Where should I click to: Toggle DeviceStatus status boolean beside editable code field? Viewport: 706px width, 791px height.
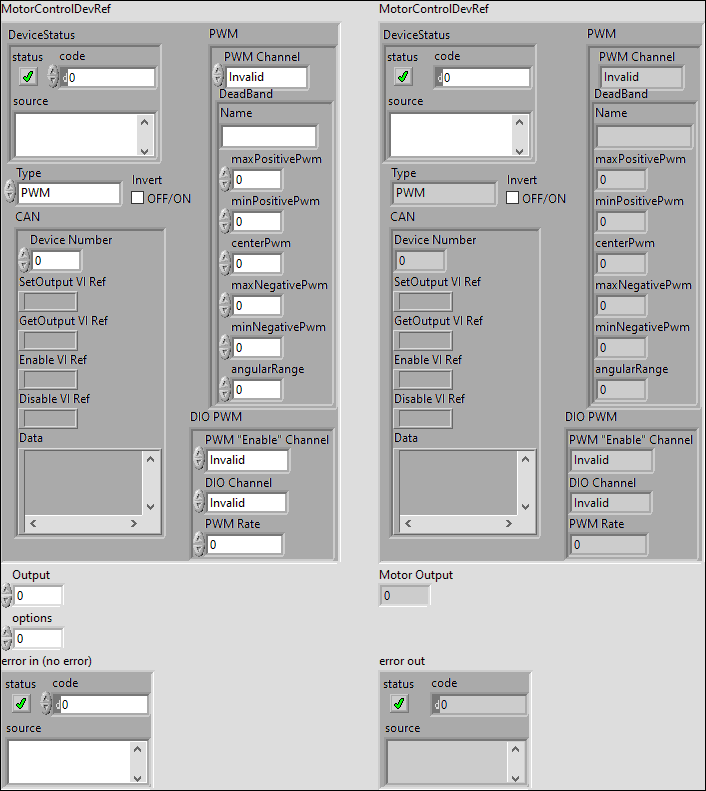(28, 77)
